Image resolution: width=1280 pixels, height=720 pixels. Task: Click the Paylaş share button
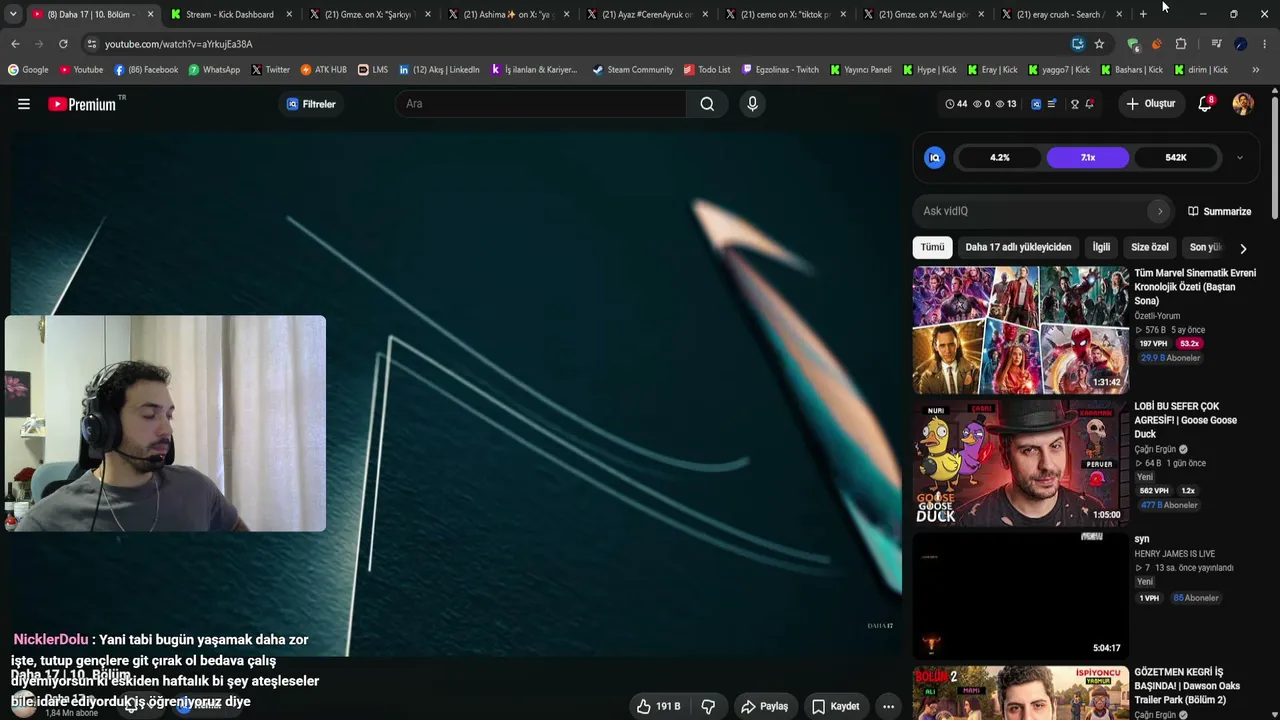765,706
